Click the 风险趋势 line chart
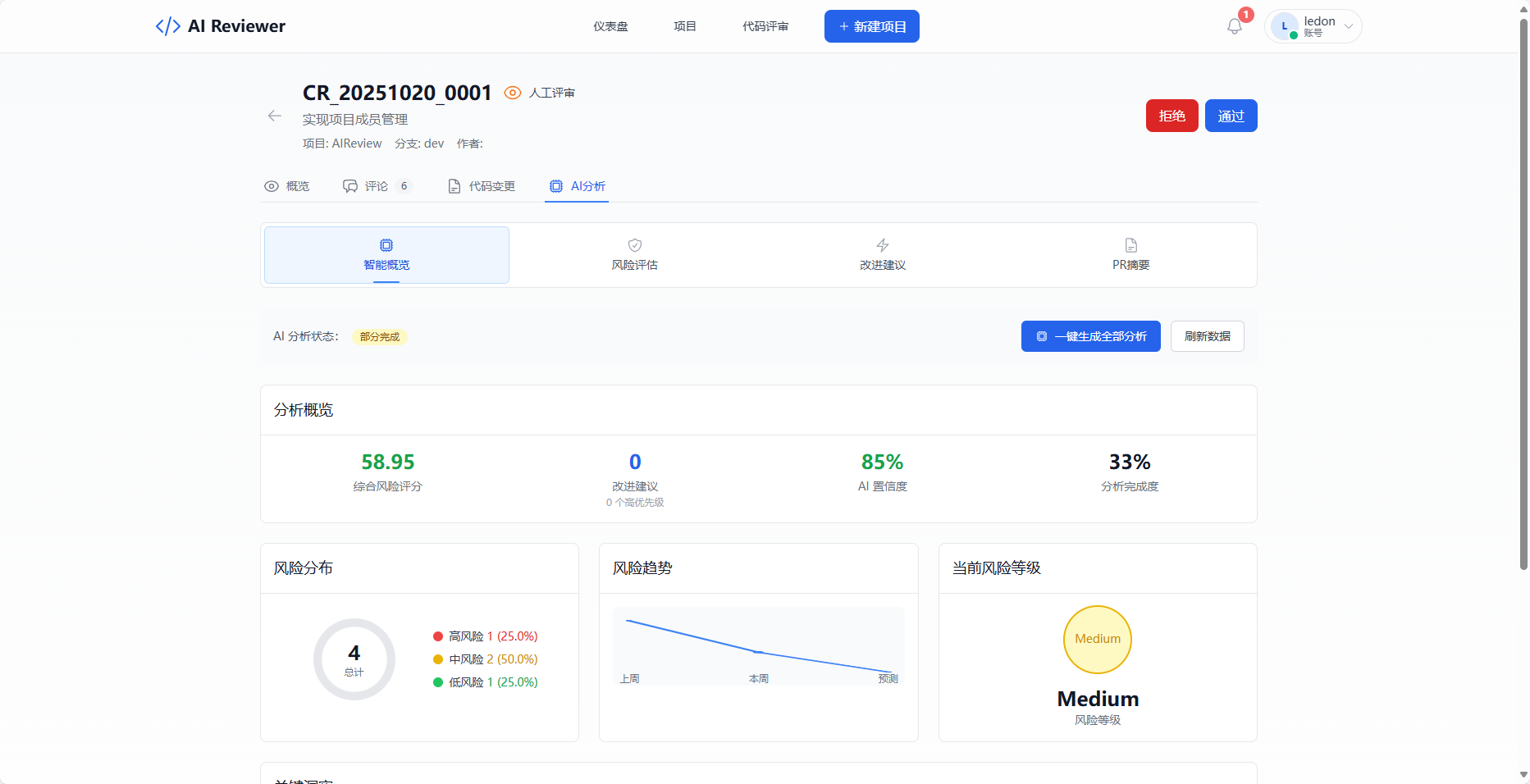 759,646
